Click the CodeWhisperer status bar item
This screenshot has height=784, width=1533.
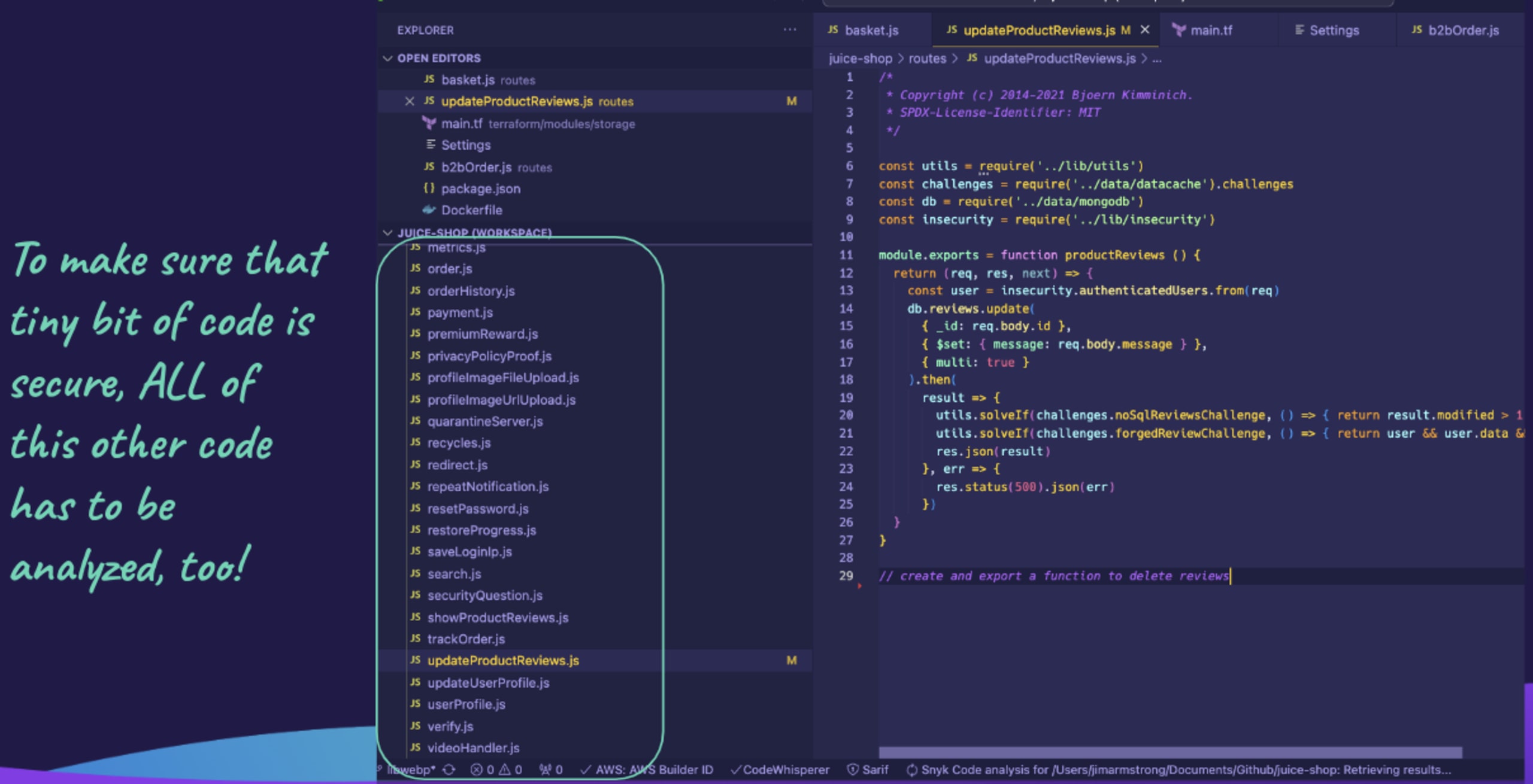pos(780,770)
